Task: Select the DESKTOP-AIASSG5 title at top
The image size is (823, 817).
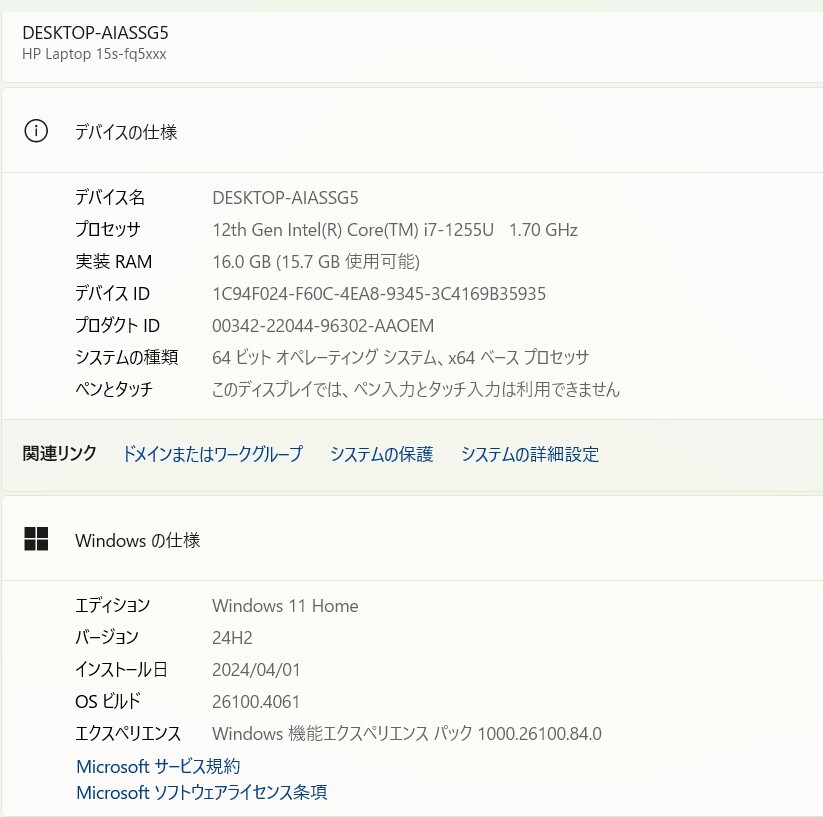Action: coord(96,33)
